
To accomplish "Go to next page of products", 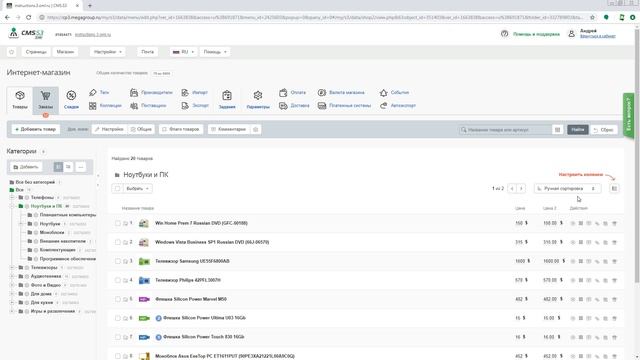I will [521, 189].
